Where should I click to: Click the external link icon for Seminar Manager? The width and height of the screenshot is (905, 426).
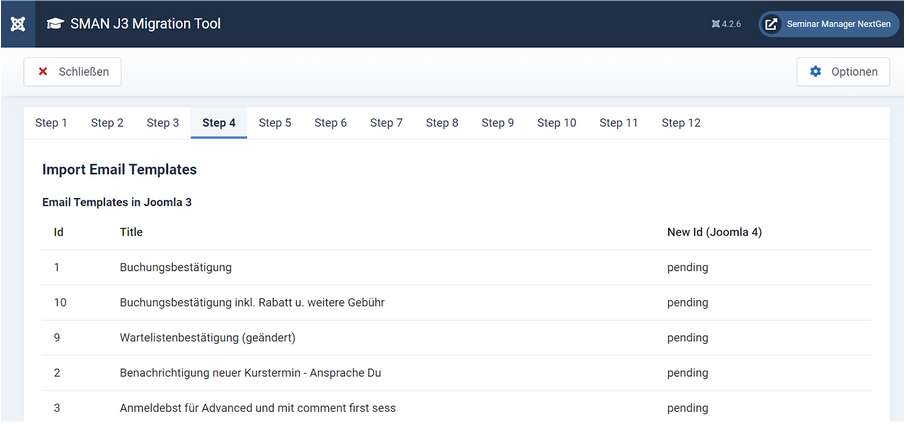tap(772, 24)
